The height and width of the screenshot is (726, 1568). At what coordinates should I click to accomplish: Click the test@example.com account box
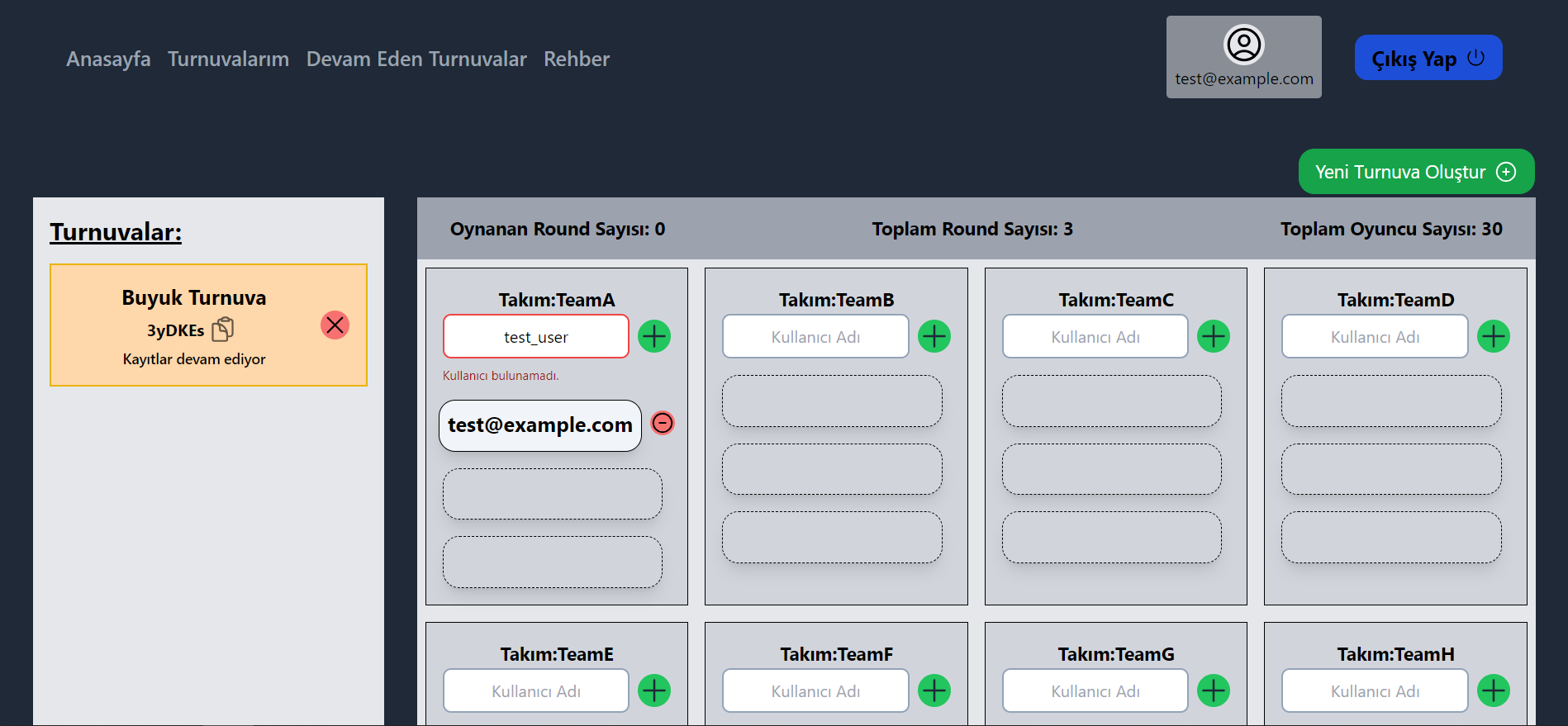pos(1243,57)
